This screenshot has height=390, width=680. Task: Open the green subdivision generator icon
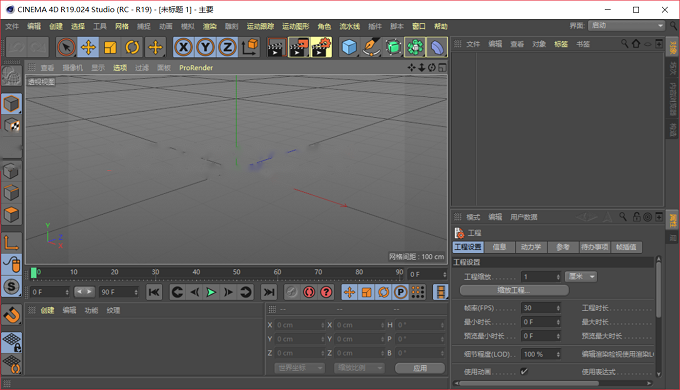click(393, 47)
